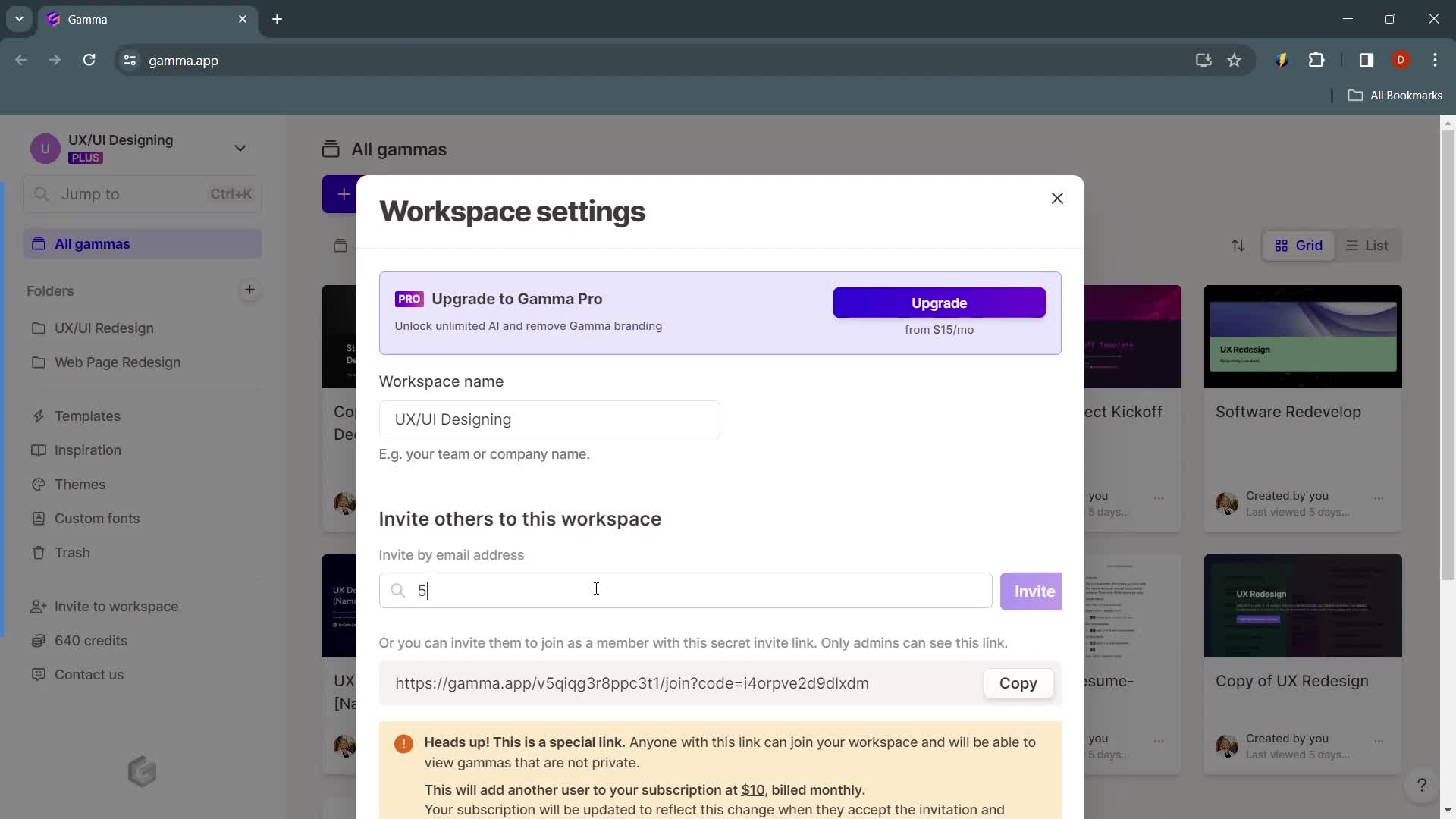Click the Invite button
Viewport: 1456px width, 819px height.
(x=1031, y=591)
